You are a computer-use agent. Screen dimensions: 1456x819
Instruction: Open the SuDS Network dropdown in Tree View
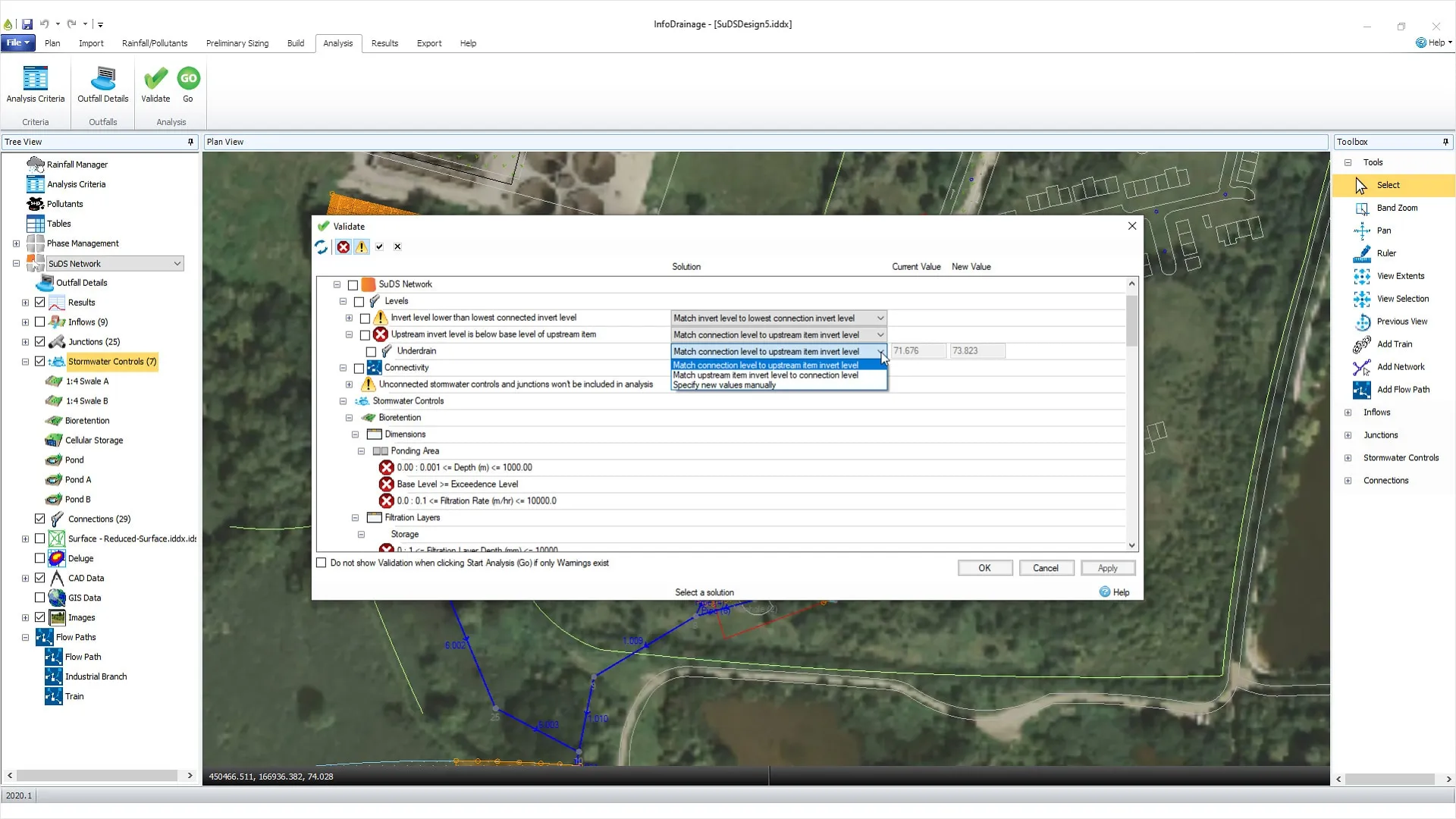[x=177, y=264]
